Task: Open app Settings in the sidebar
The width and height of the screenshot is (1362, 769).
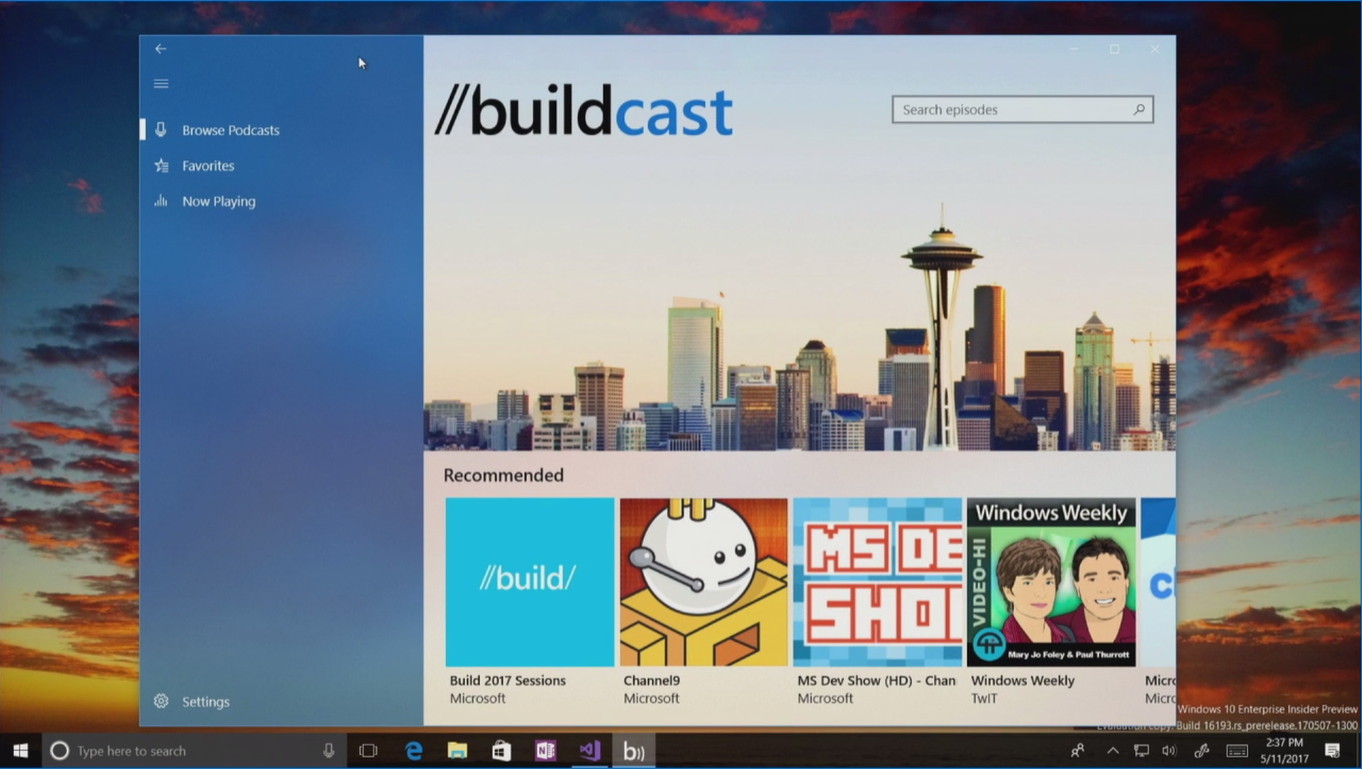Action: click(x=282, y=702)
